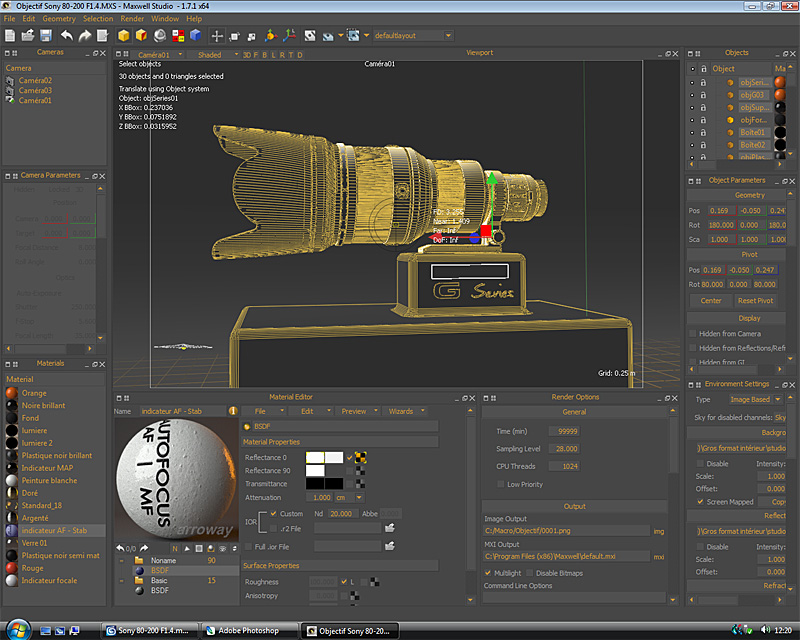
Task: Click the yellow-and-red cube toolbar icon
Action: (x=141, y=35)
